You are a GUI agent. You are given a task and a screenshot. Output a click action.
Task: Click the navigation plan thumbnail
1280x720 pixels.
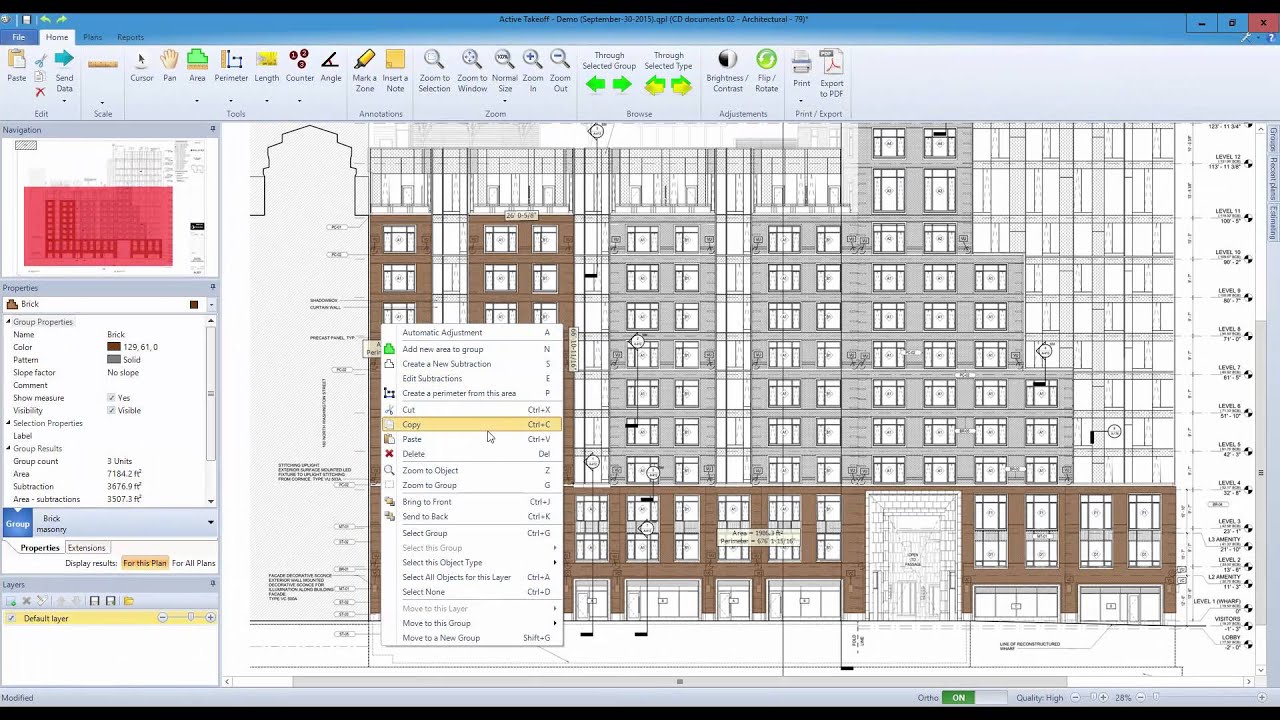(108, 206)
